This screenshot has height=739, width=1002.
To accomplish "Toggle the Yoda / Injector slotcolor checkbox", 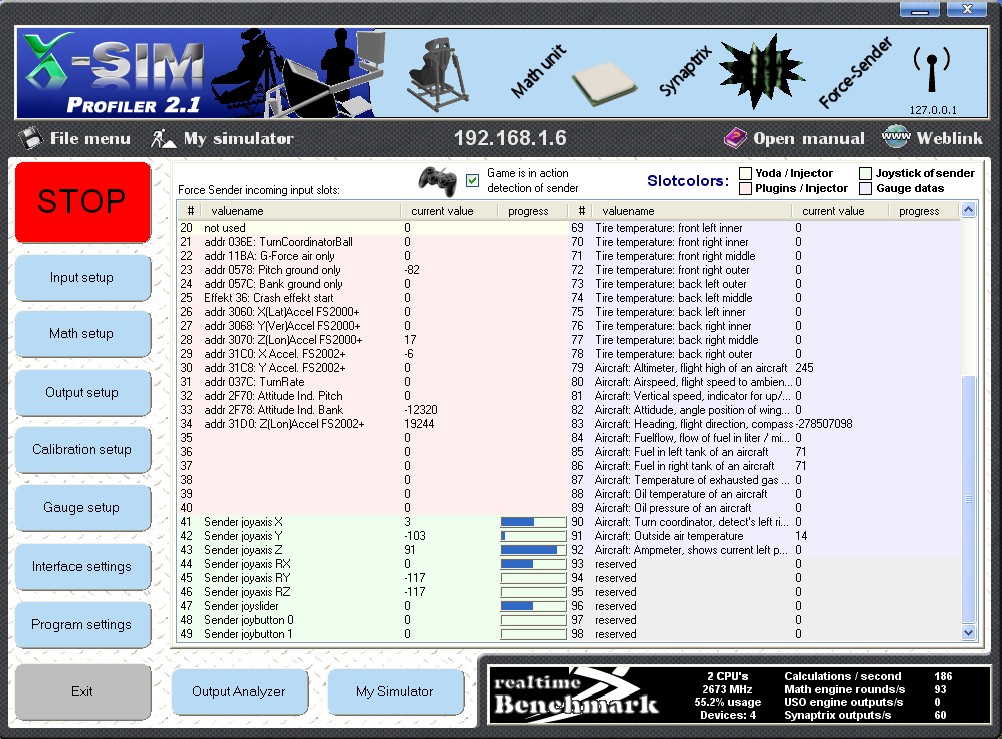I will point(745,173).
